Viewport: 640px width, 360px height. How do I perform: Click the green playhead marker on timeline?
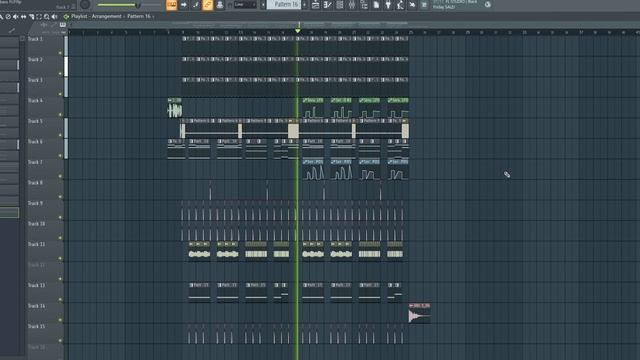point(298,31)
